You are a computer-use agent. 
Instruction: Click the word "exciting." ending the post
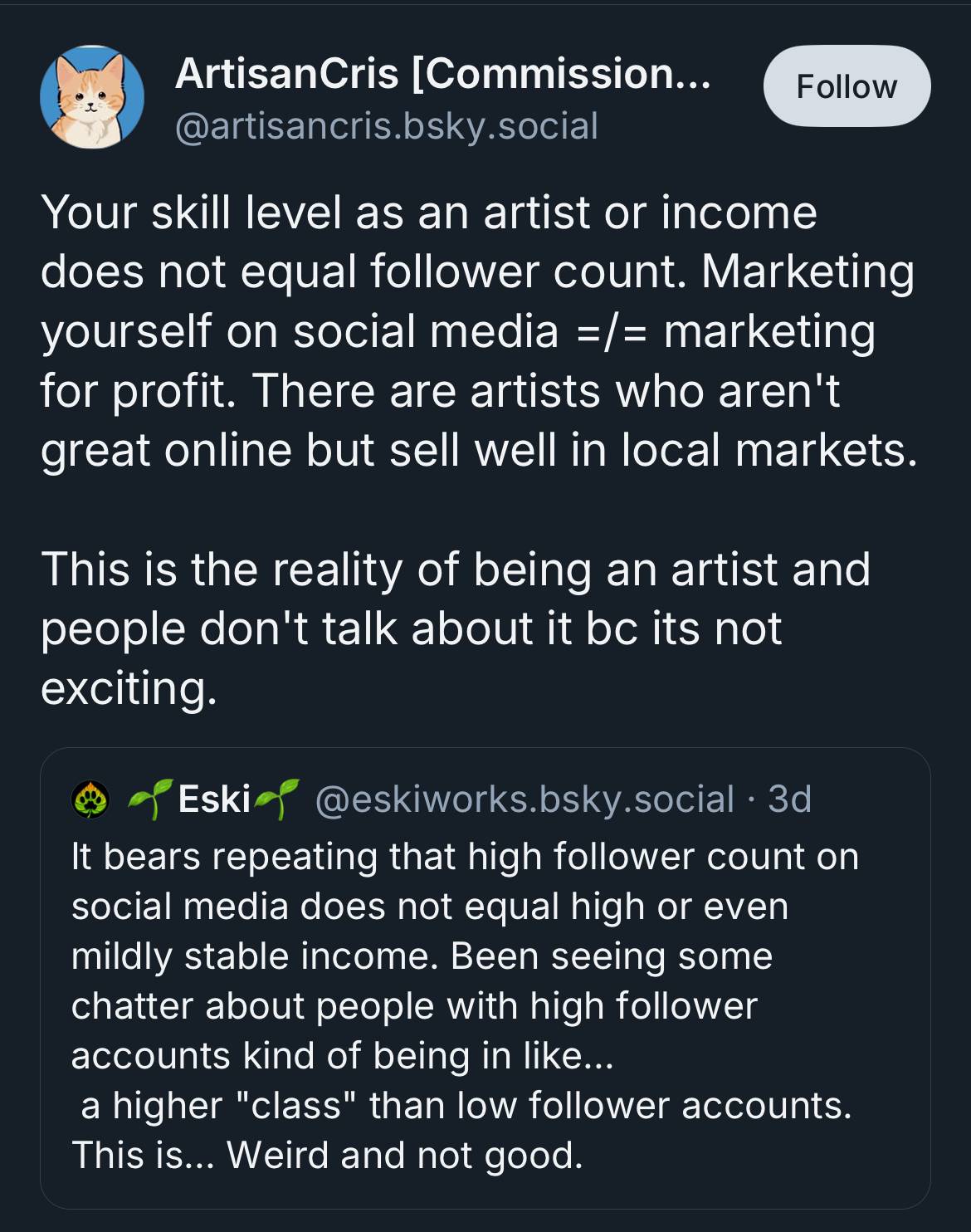pyautogui.click(x=129, y=688)
